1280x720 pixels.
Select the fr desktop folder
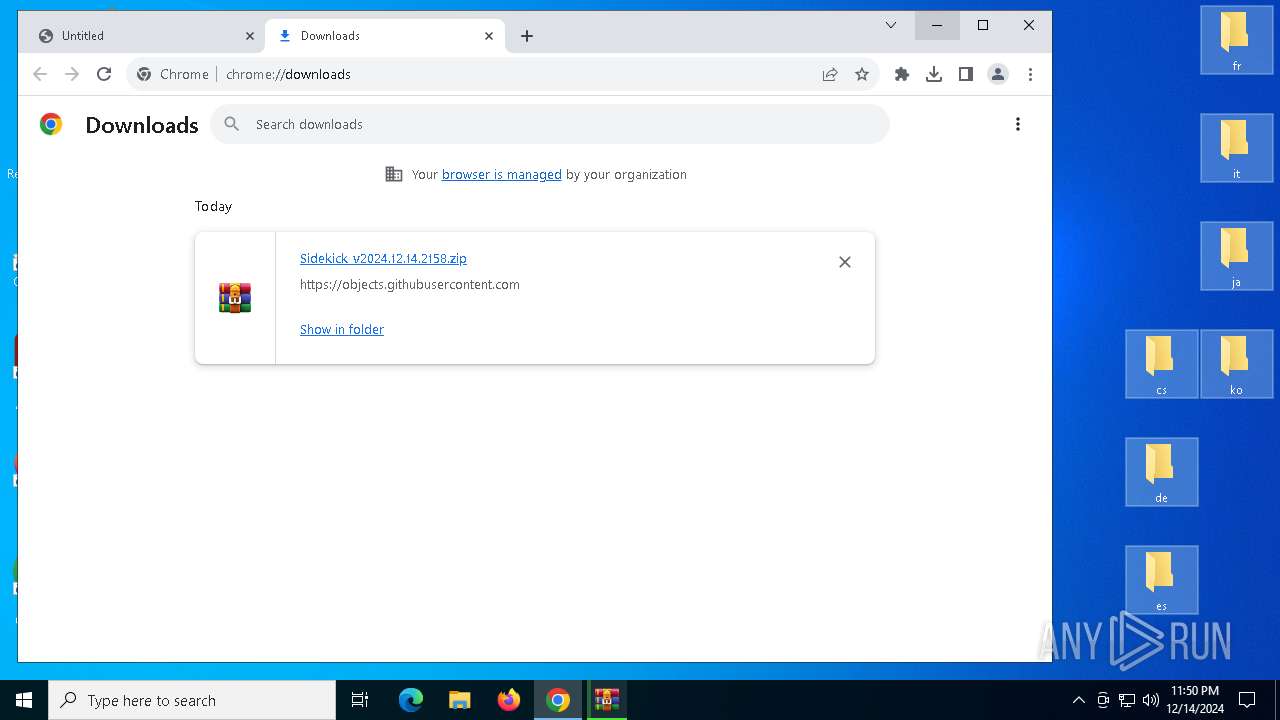click(1236, 39)
